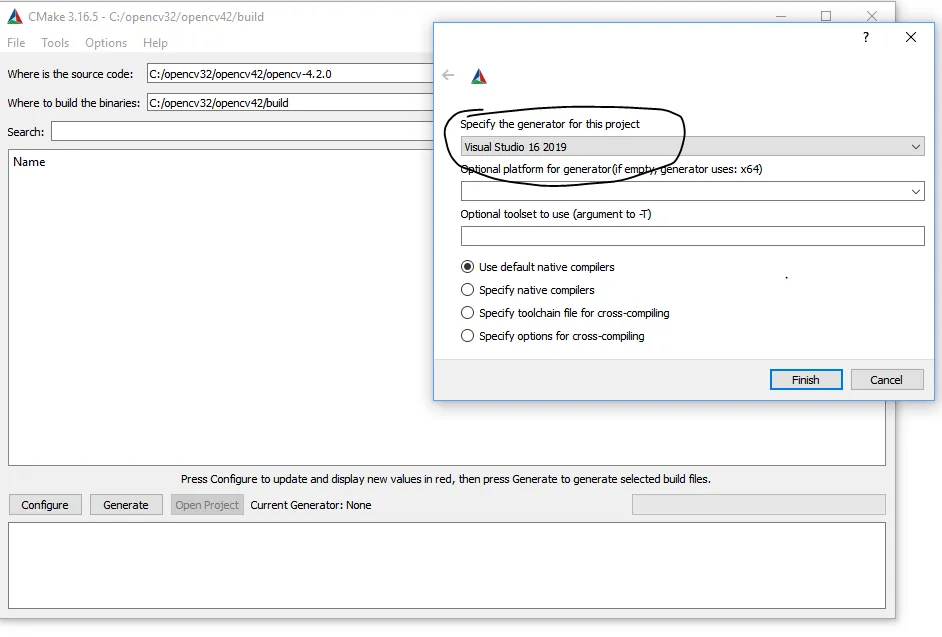Click the progress bar beside Current Generator
The height and width of the screenshot is (637, 942).
759,505
